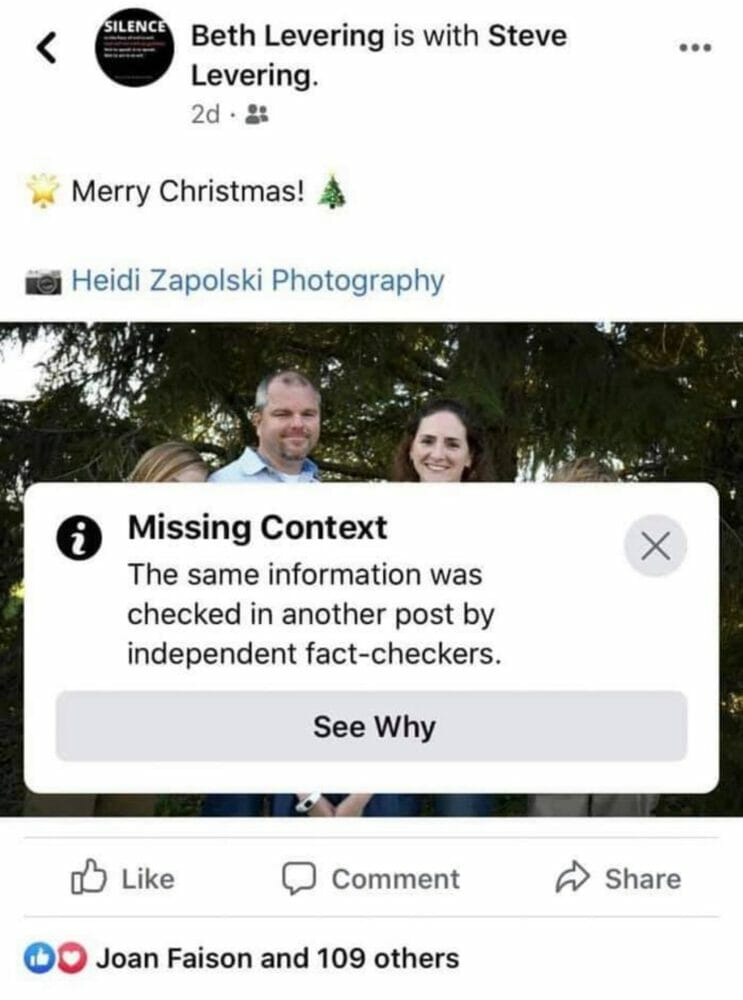The height and width of the screenshot is (1000, 743).
Task: Open the like and heart reaction icons
Action: coord(55,958)
